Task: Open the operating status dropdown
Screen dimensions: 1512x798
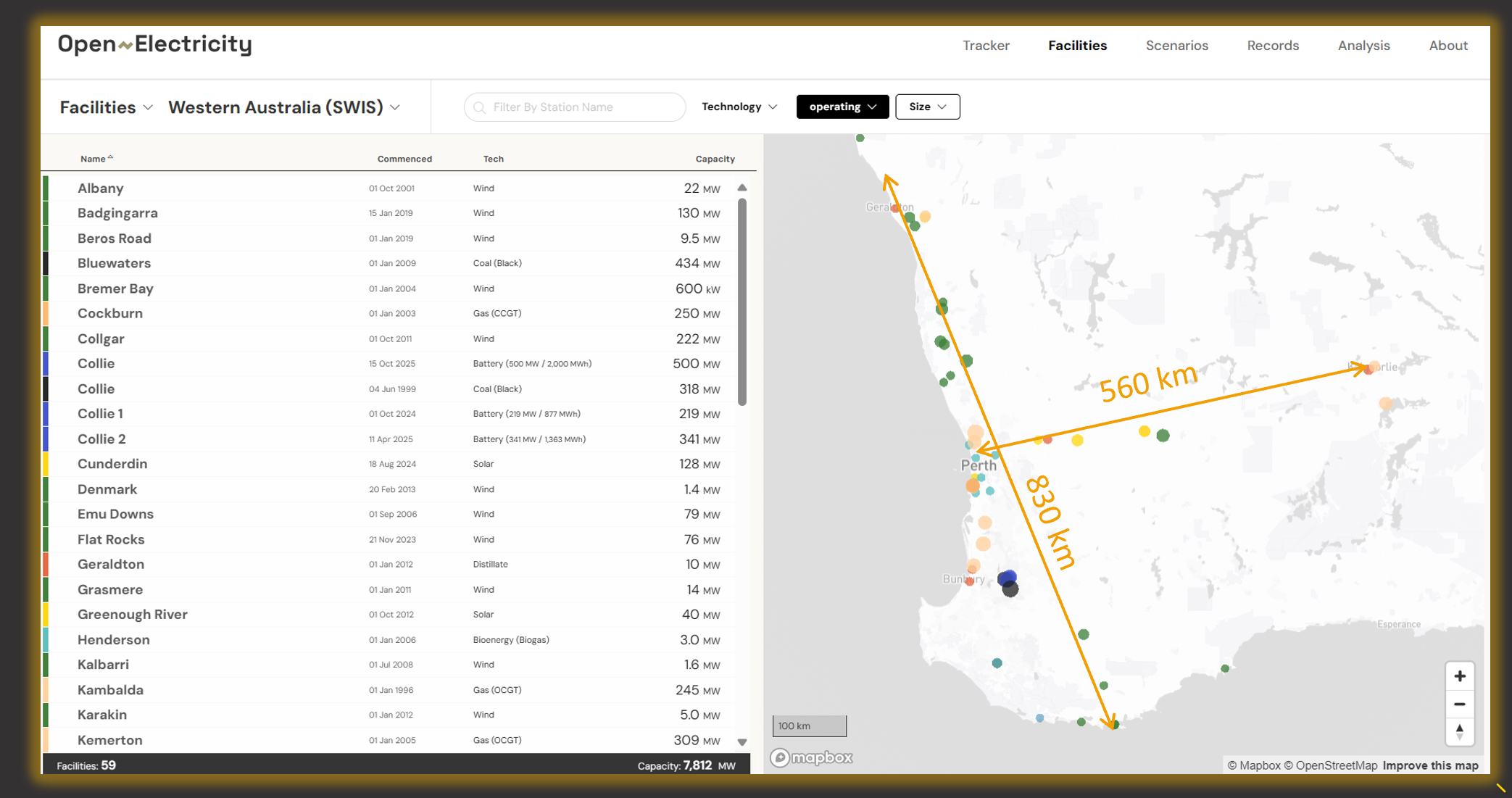Action: (x=842, y=107)
